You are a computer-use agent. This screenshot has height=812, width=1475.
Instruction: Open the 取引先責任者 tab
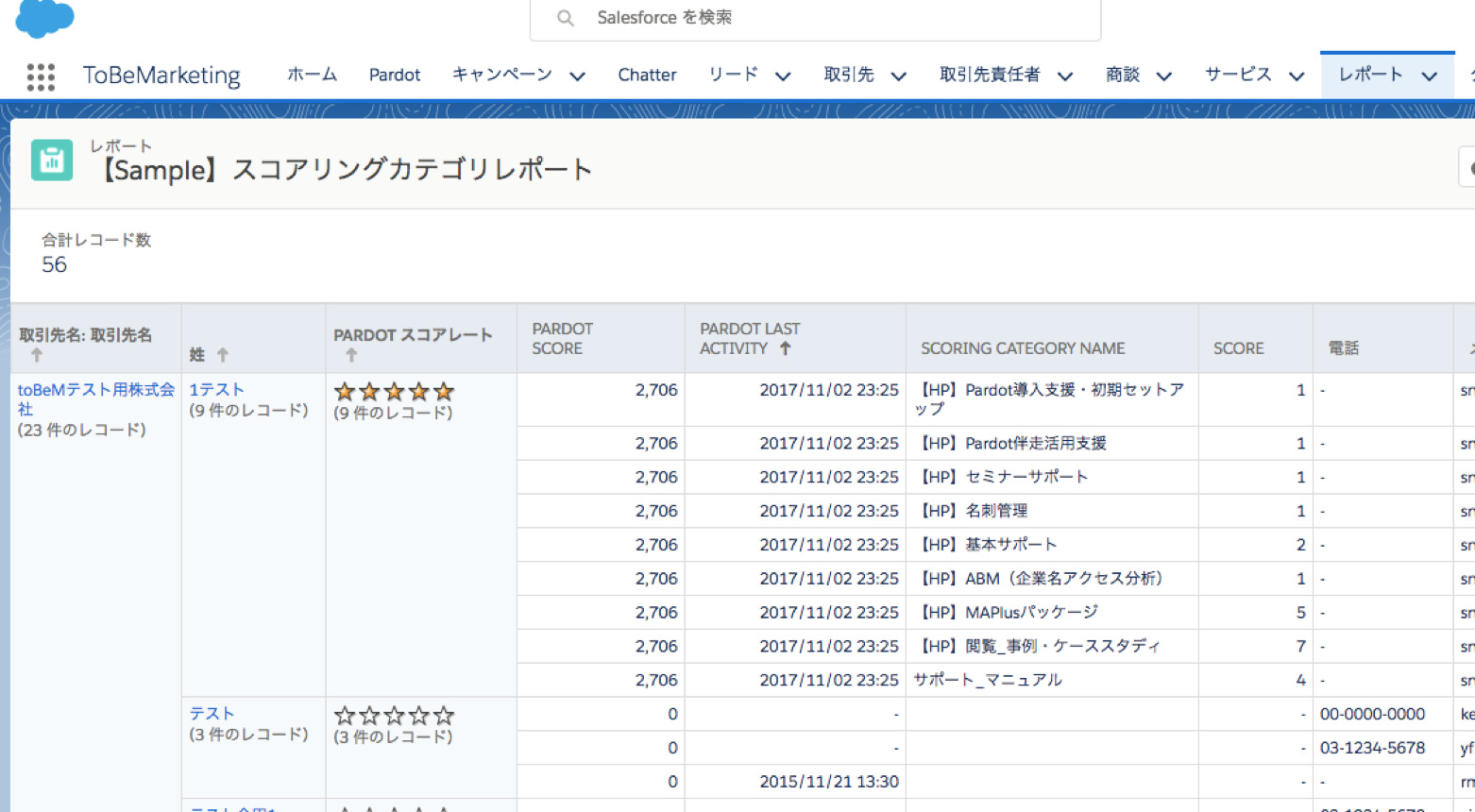click(989, 75)
